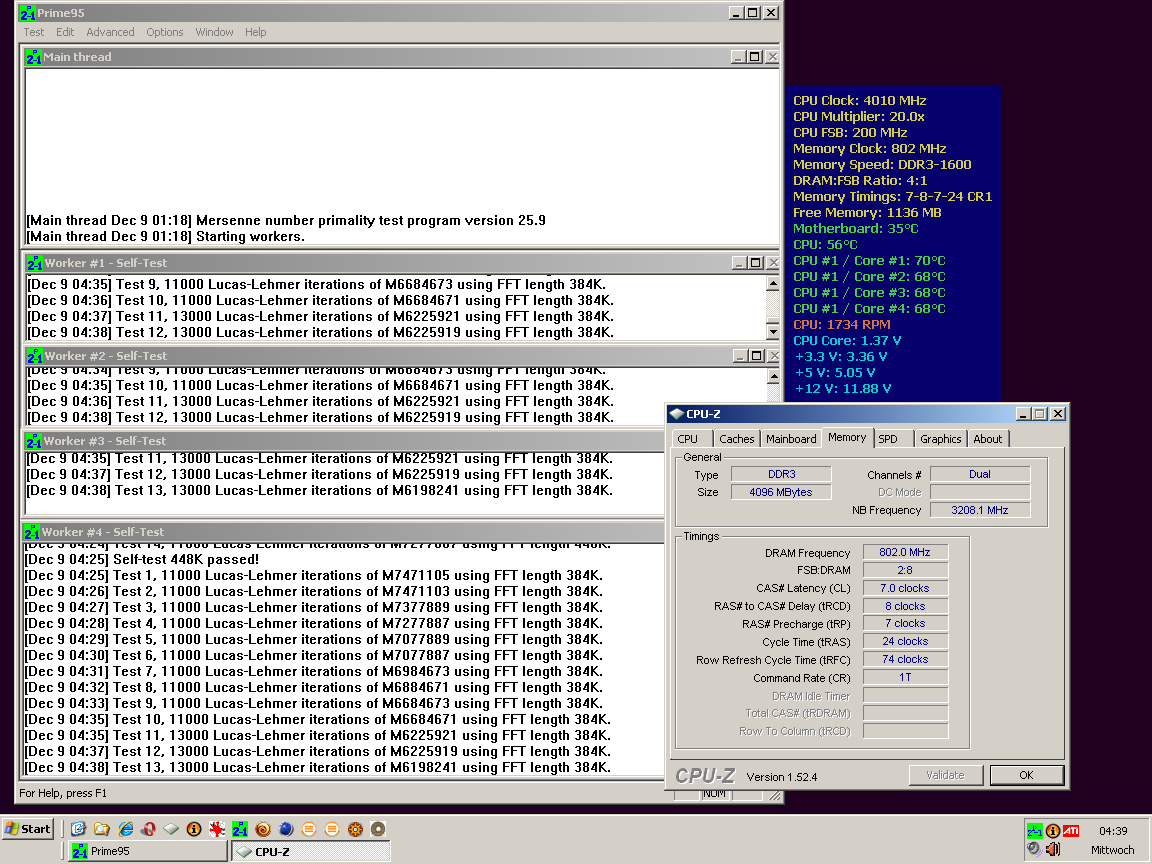The image size is (1152, 864).
Task: Click the CPU-Z icon in Quick Launch
Action: pyautogui.click(x=171, y=829)
